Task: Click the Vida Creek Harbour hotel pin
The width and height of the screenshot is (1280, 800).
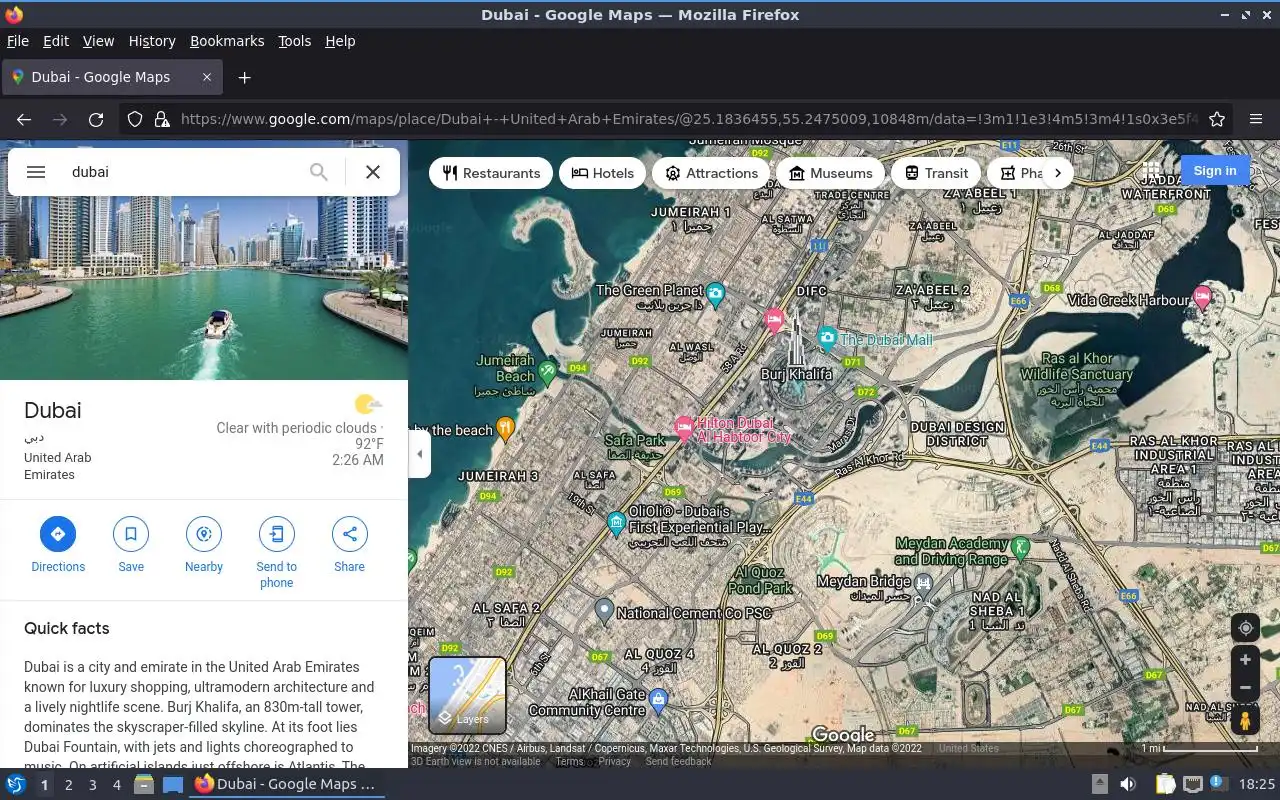Action: pos(1203,297)
